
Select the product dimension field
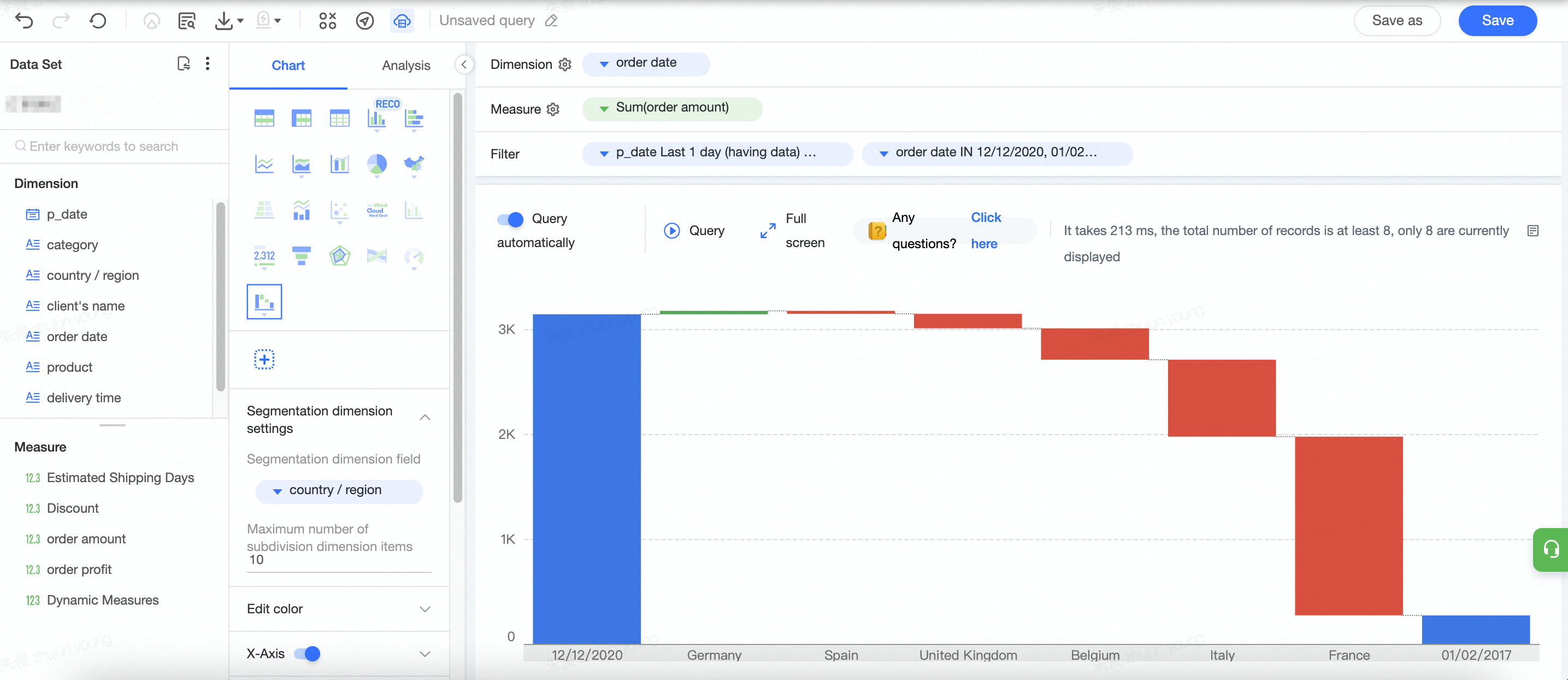[x=70, y=367]
